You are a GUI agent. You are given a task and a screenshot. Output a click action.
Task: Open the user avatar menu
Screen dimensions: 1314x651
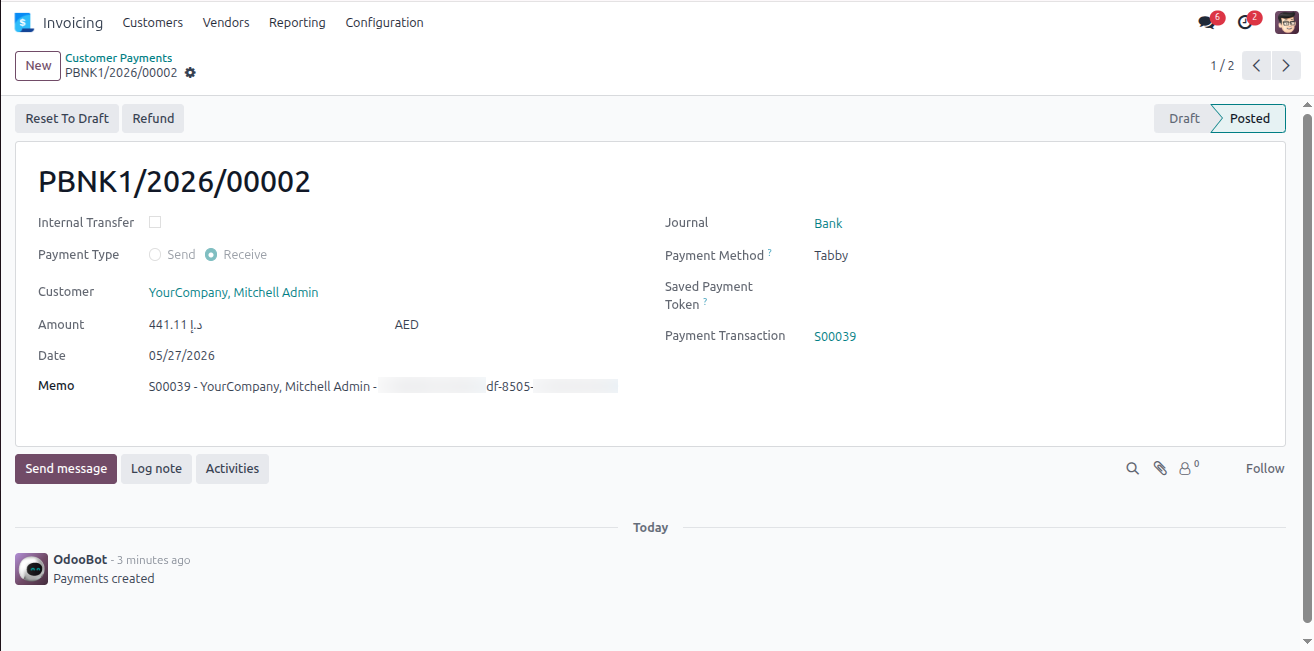(x=1287, y=22)
